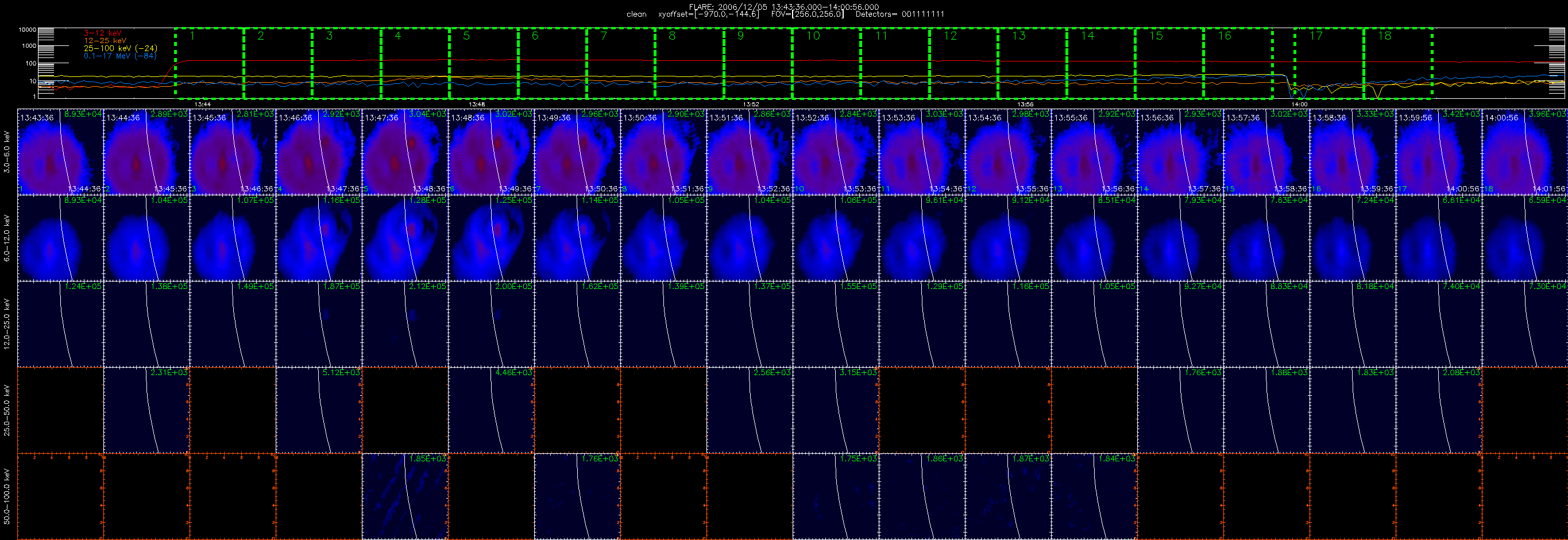
Task: Open the 6.0-12.0 keV image with peak 1.28E+05
Action: (405, 238)
